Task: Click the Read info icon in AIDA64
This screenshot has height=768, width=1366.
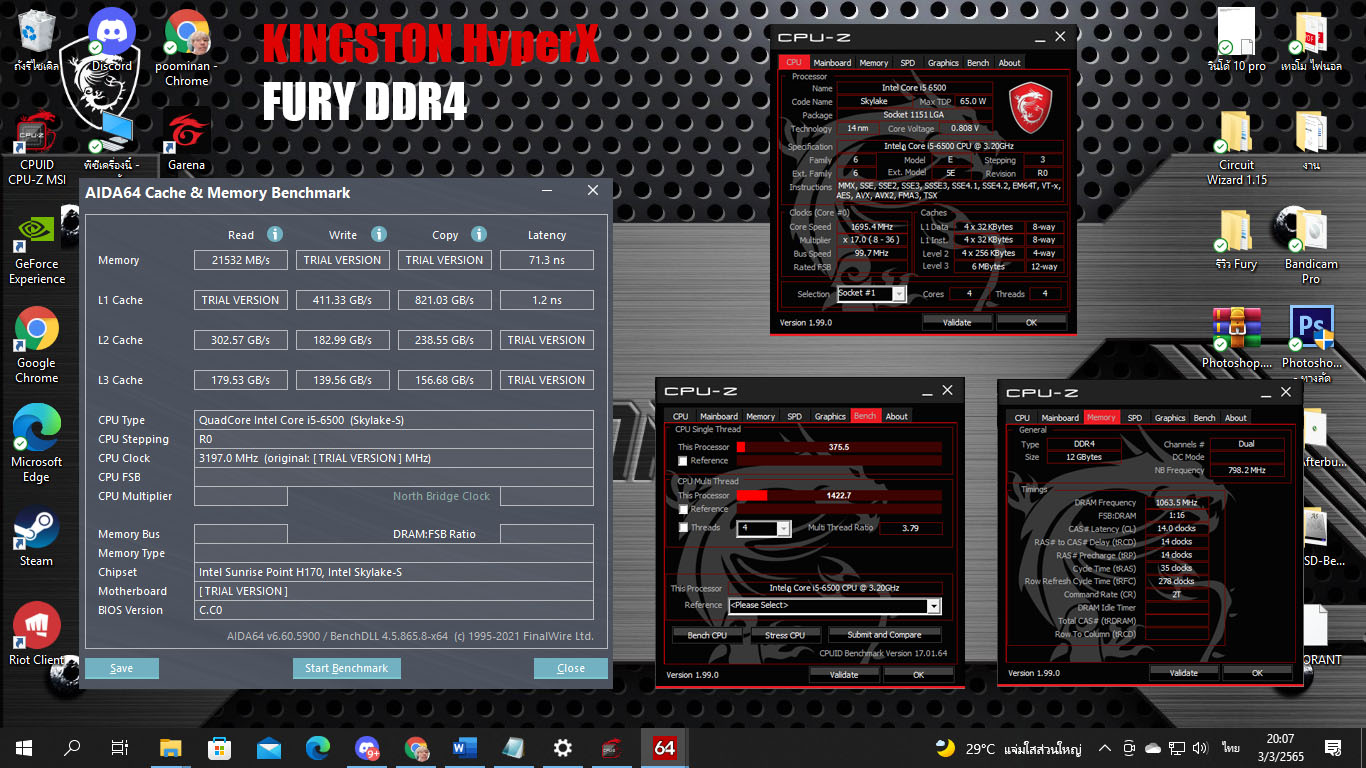Action: pyautogui.click(x=275, y=234)
